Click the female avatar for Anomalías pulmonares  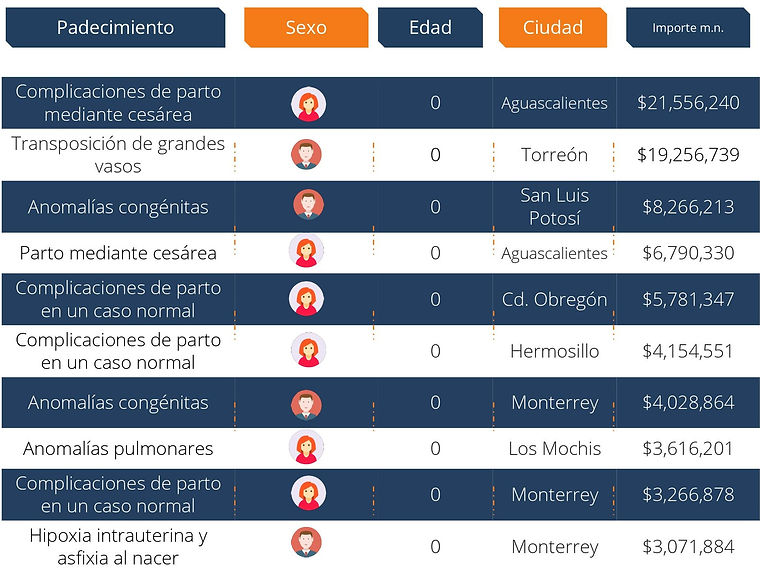(306, 447)
